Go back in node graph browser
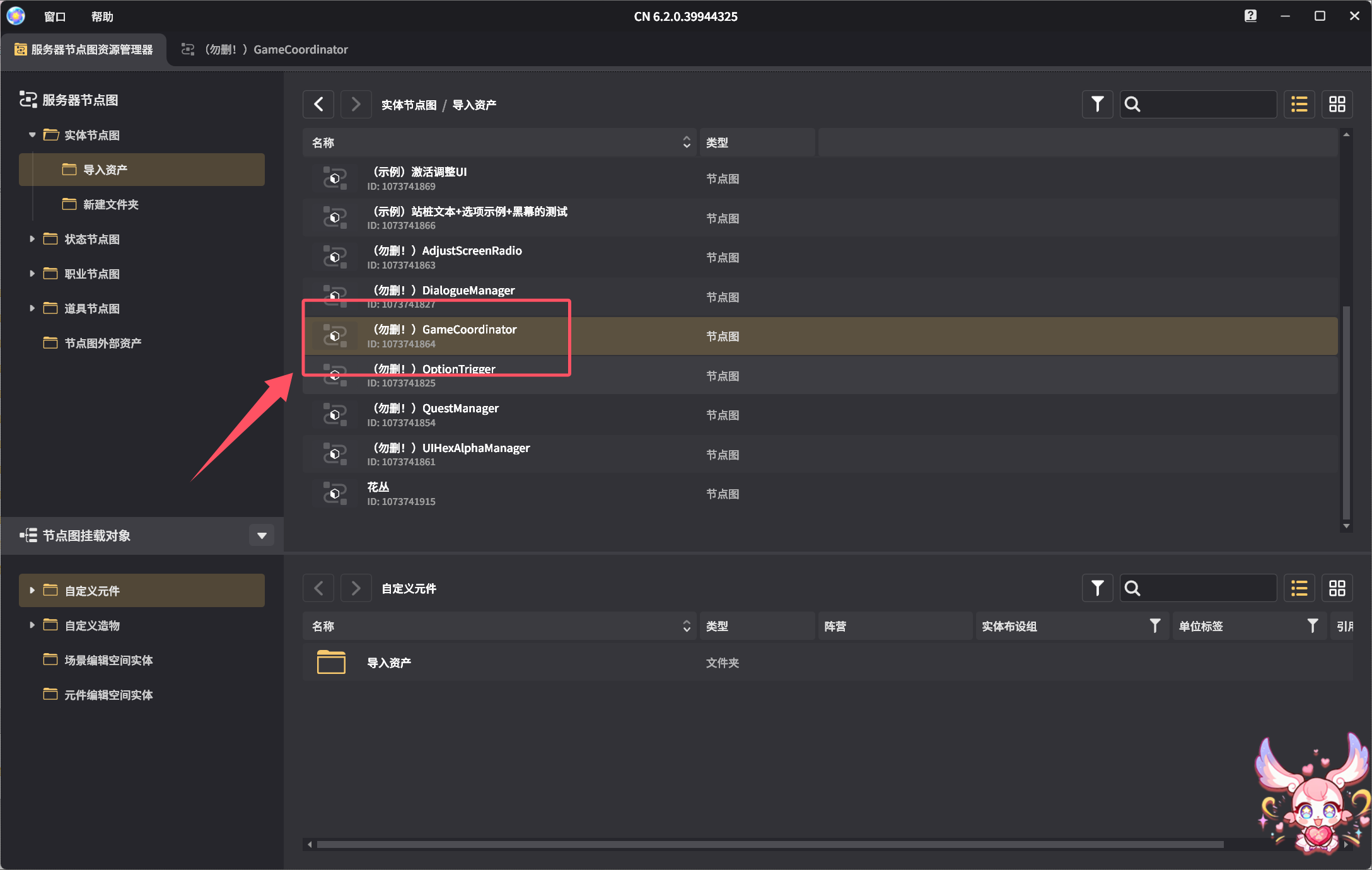 pyautogui.click(x=318, y=104)
